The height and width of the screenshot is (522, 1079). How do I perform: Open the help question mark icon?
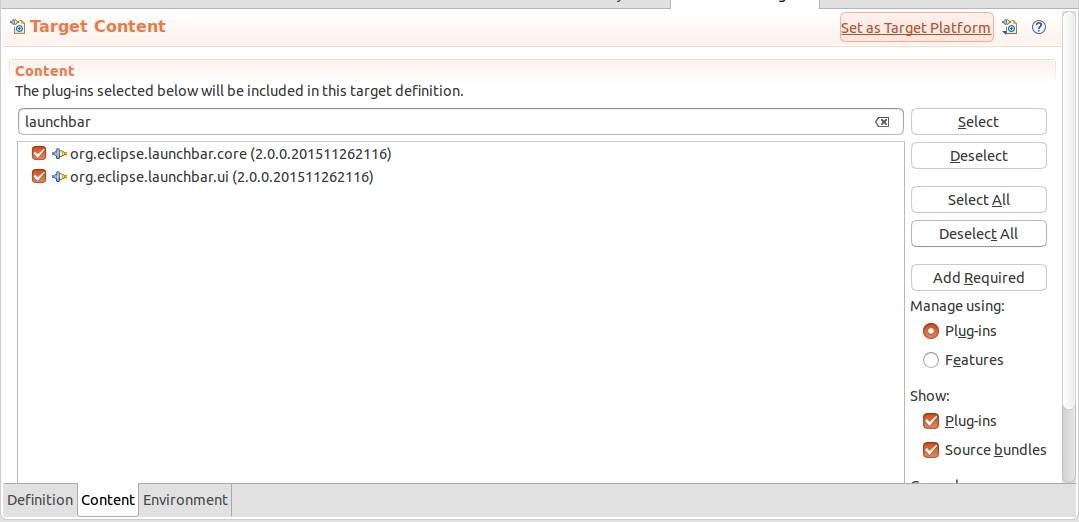[x=1039, y=28]
